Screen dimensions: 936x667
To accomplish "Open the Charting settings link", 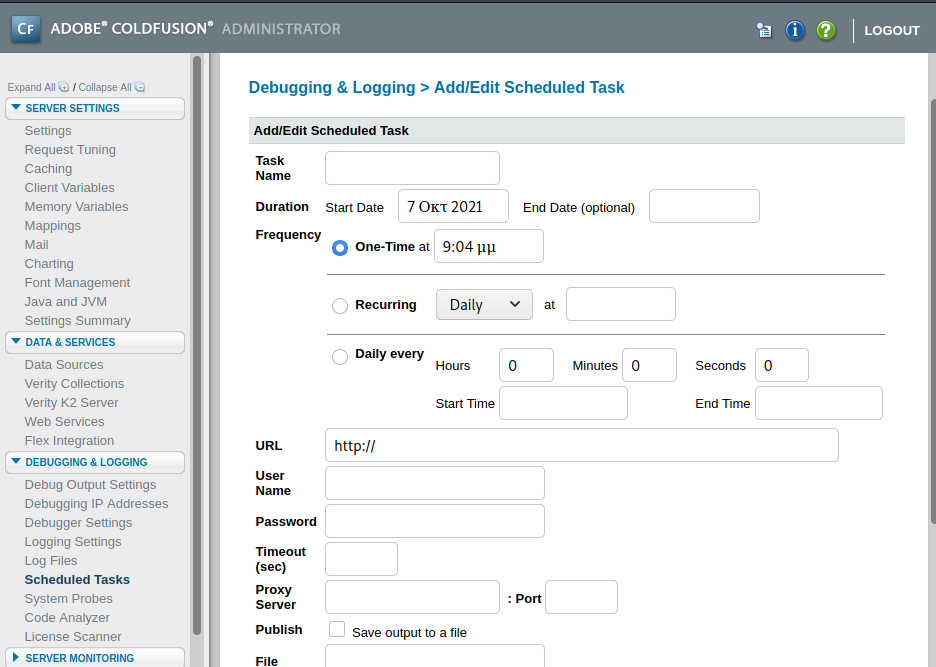I will [x=49, y=263].
